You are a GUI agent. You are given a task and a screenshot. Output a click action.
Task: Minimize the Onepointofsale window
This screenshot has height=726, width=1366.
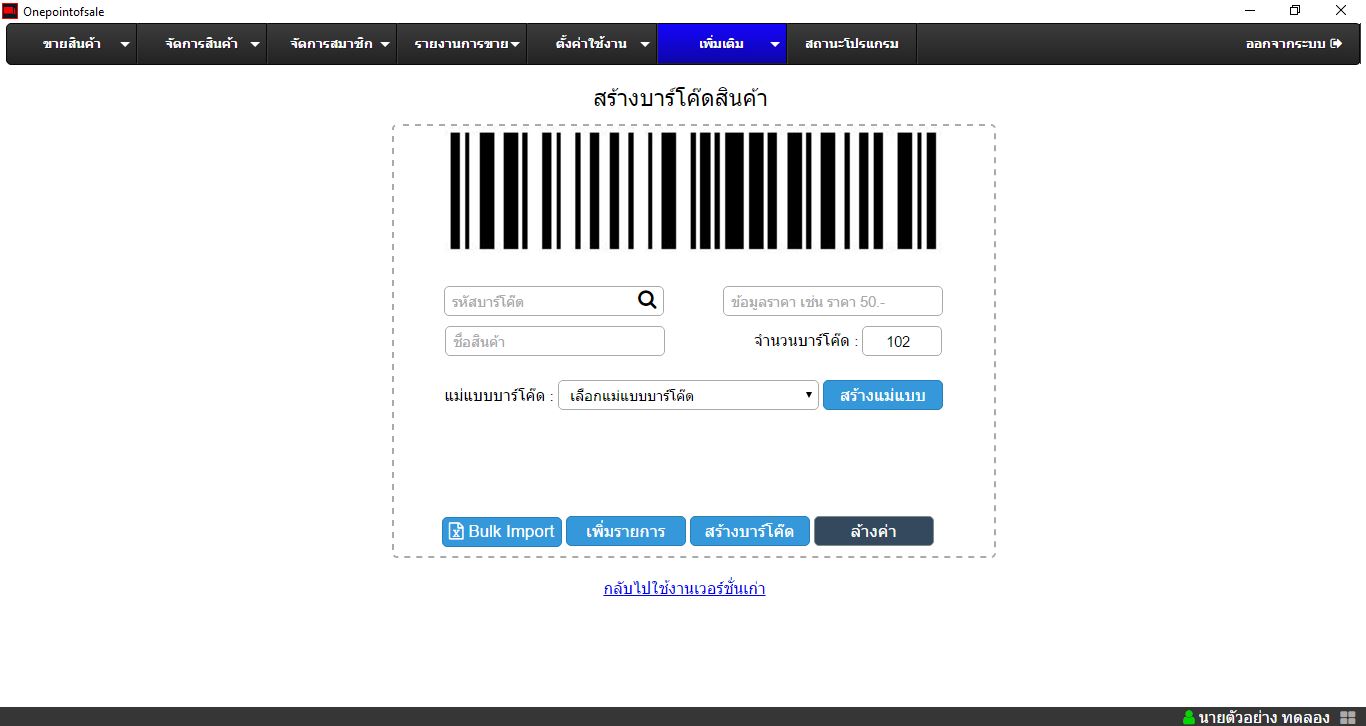click(1250, 11)
